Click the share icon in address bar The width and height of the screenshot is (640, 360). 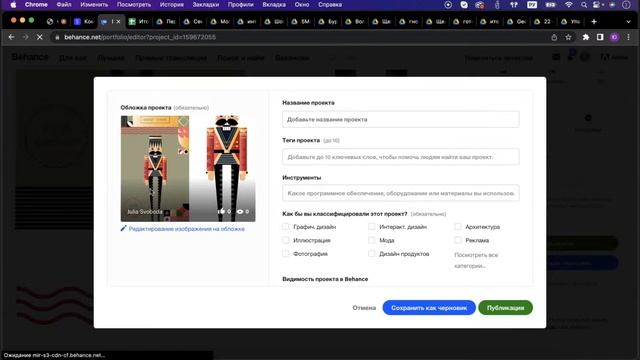click(x=554, y=37)
